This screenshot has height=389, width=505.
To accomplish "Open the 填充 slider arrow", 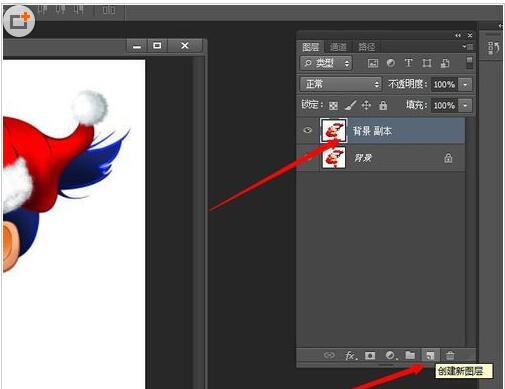I will point(465,106).
